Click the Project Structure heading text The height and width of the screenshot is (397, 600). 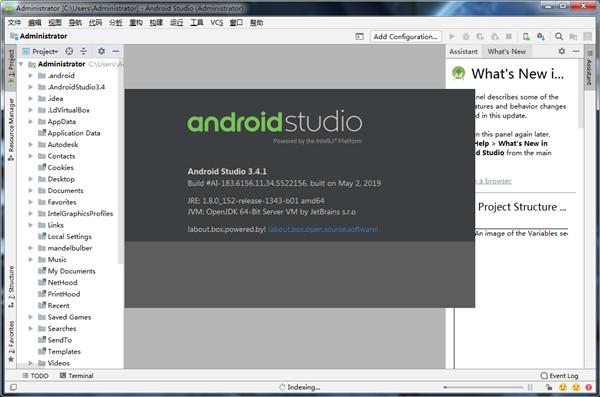click(x=522, y=207)
